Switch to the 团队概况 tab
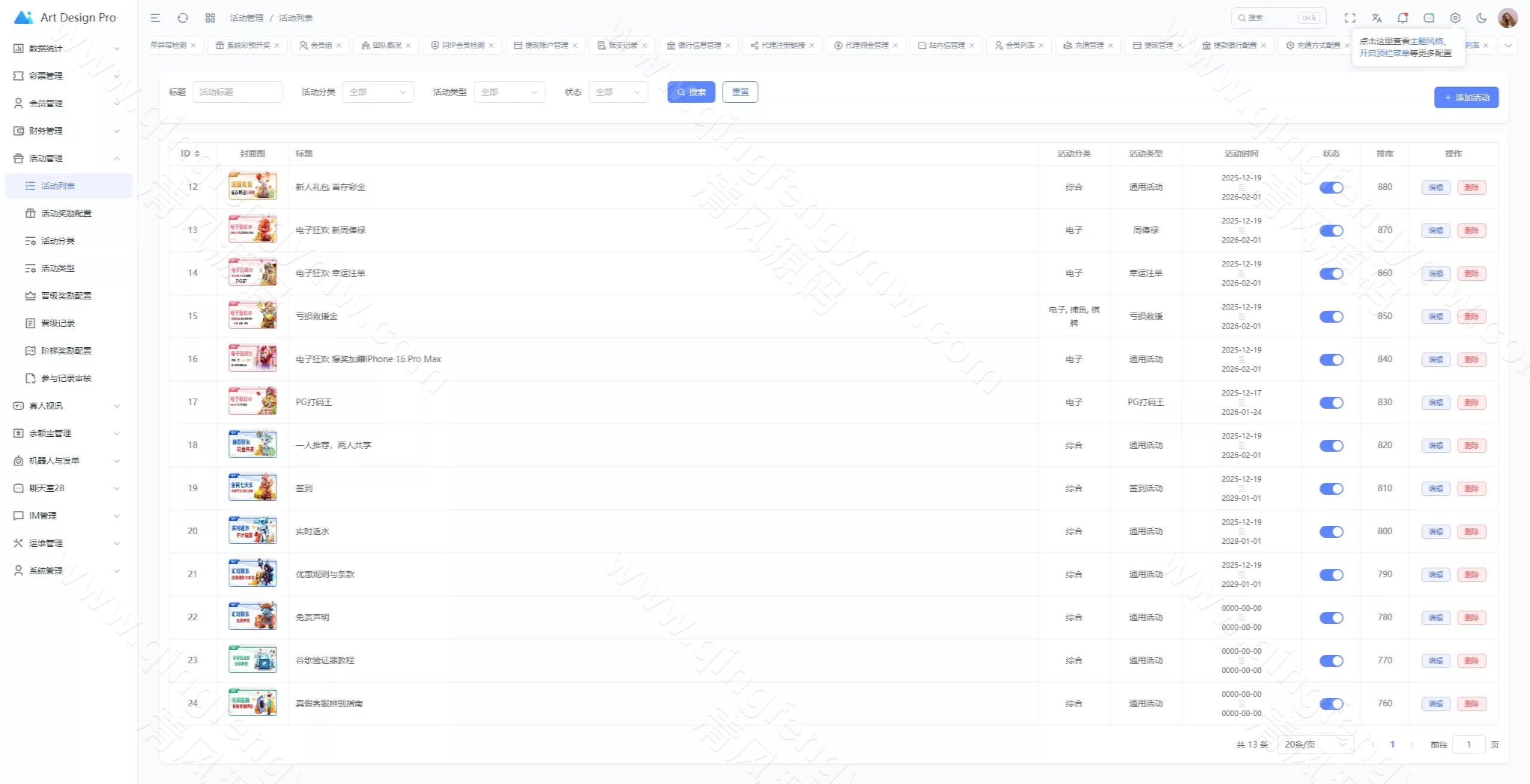This screenshot has height=784, width=1530. (x=387, y=45)
